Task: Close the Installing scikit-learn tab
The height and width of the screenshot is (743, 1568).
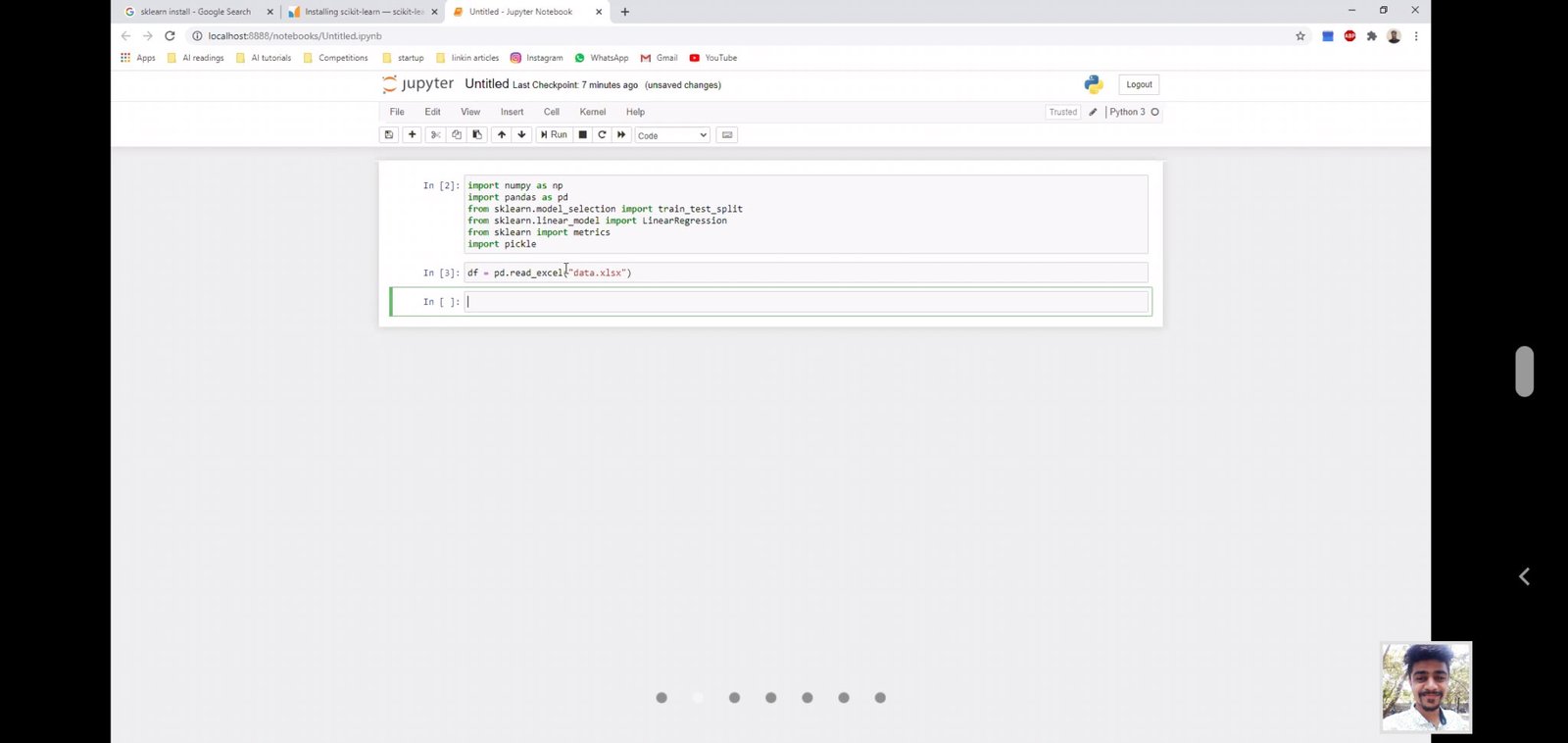Action: pos(434,12)
